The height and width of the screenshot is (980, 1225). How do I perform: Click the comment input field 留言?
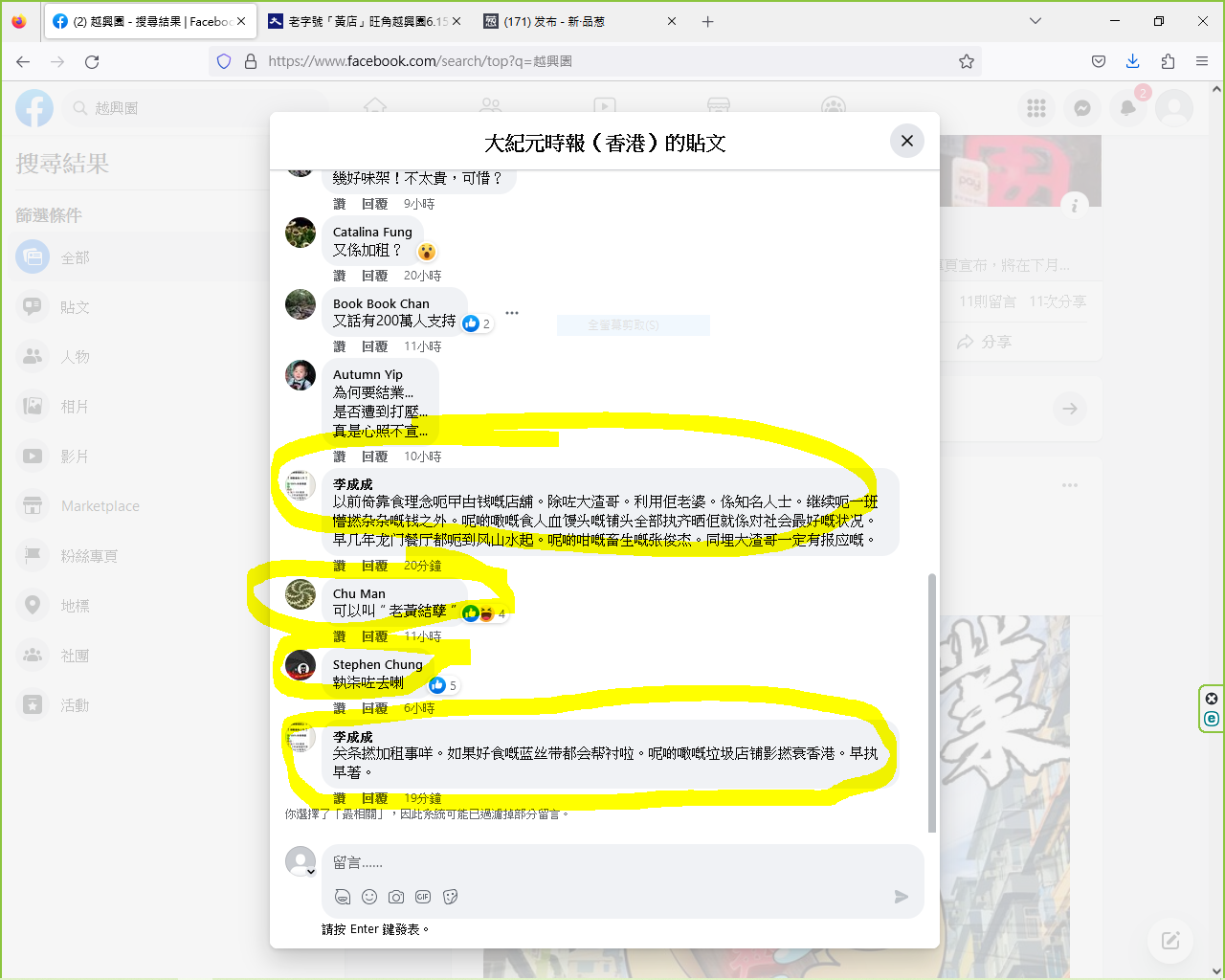(622, 863)
